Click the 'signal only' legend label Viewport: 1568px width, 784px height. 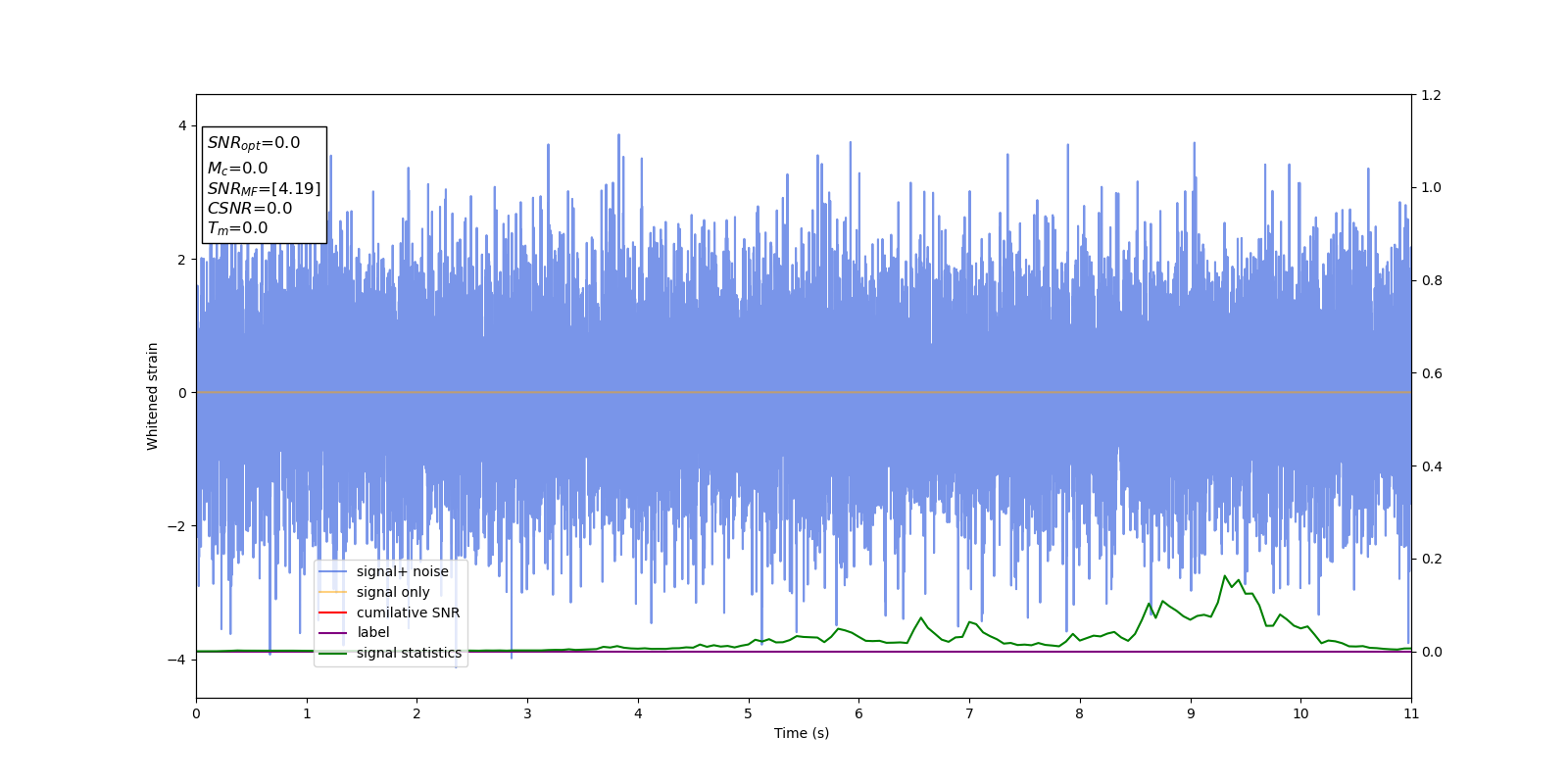point(393,592)
